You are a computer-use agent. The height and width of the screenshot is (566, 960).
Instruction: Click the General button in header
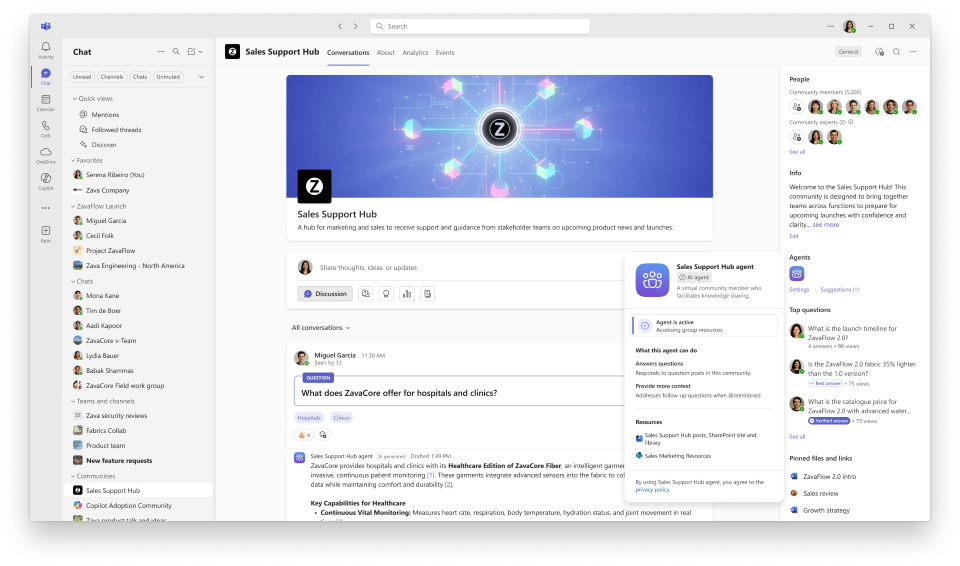pyautogui.click(x=849, y=52)
